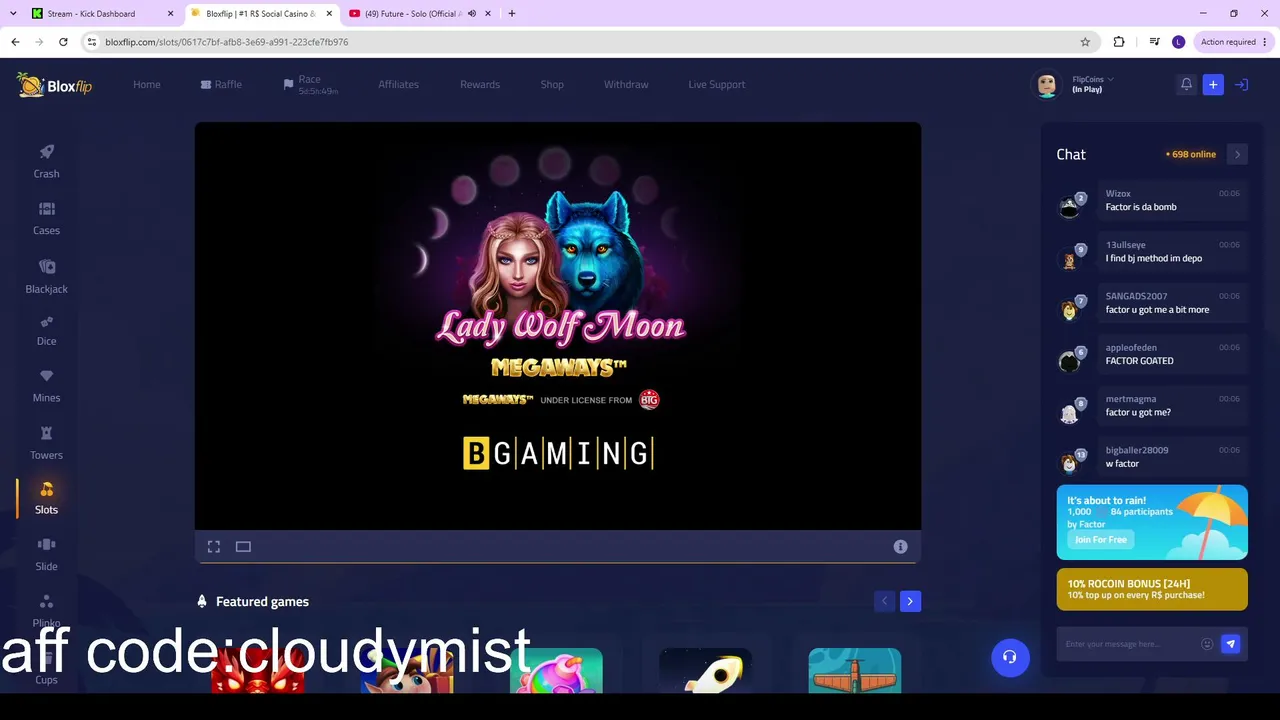Open a new browser tab
Viewport: 1280px width, 720px height.
(512, 14)
